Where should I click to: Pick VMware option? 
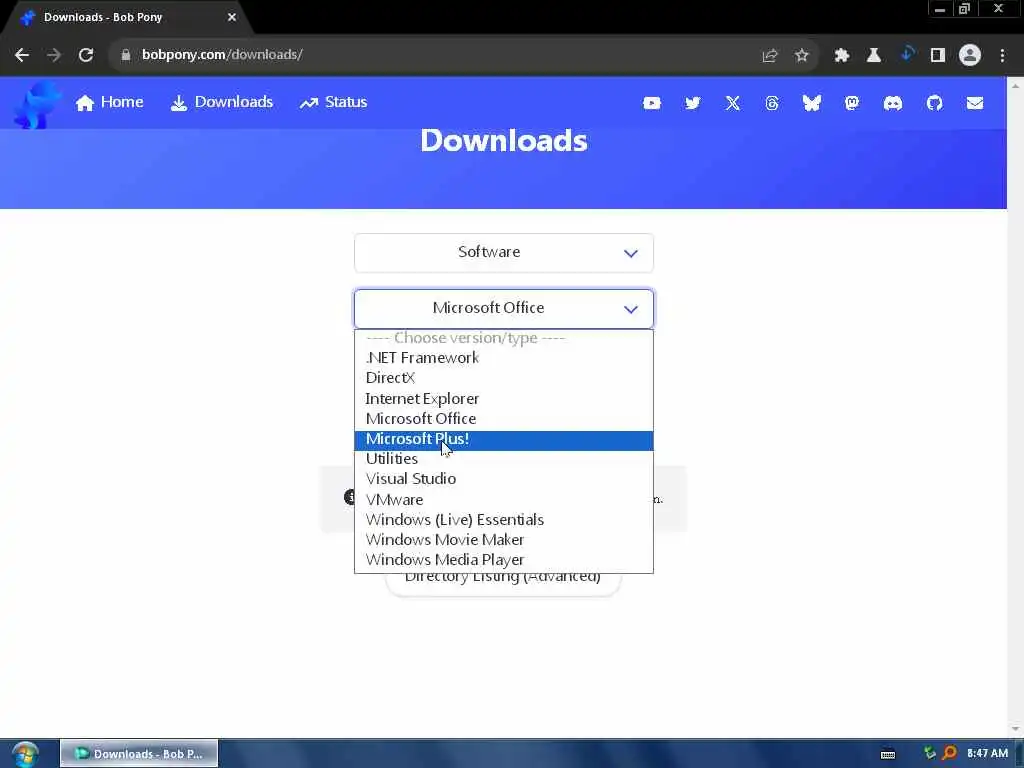tap(504, 500)
